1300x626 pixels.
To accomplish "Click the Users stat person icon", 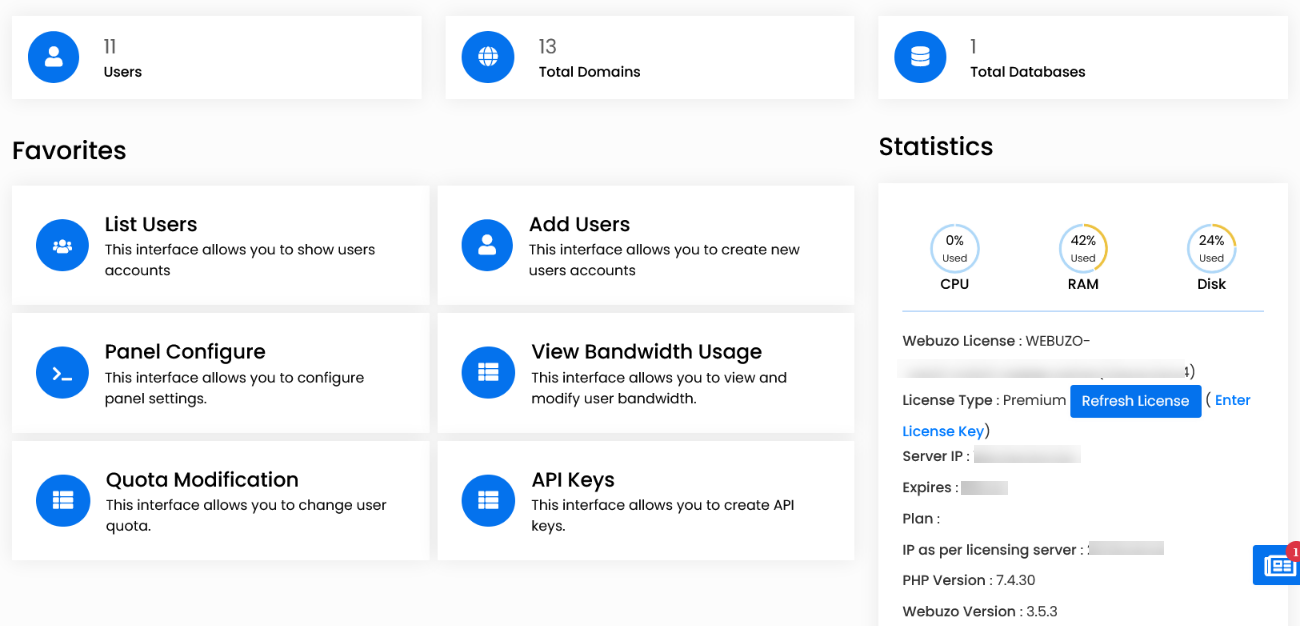I will (54, 57).
